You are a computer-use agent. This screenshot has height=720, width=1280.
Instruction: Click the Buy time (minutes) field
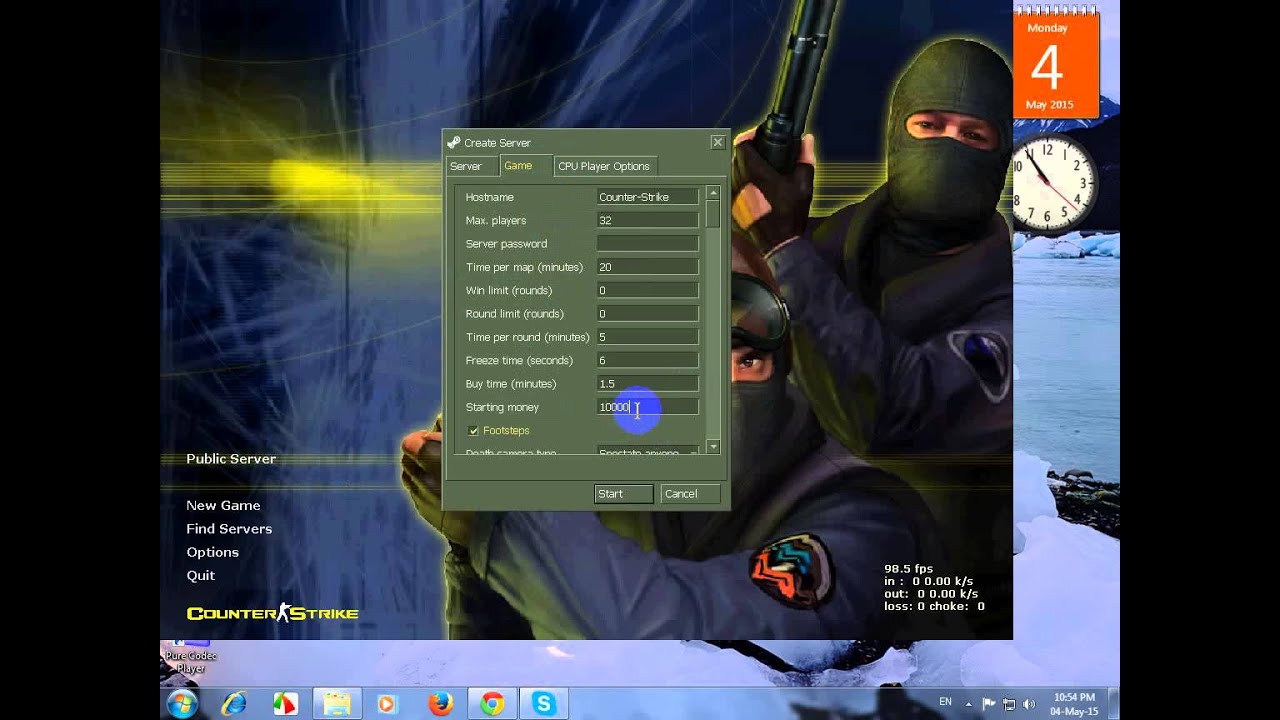(648, 383)
